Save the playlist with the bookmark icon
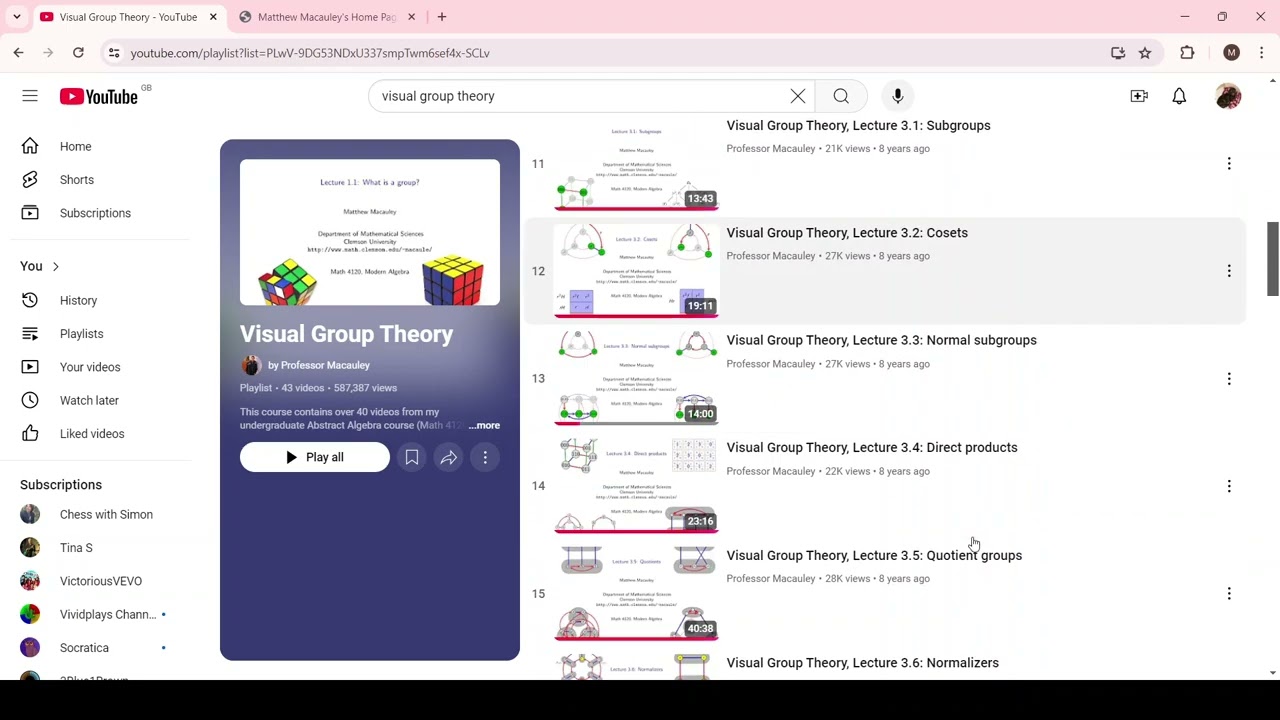Screen dimensions: 1280x720 click(411, 457)
